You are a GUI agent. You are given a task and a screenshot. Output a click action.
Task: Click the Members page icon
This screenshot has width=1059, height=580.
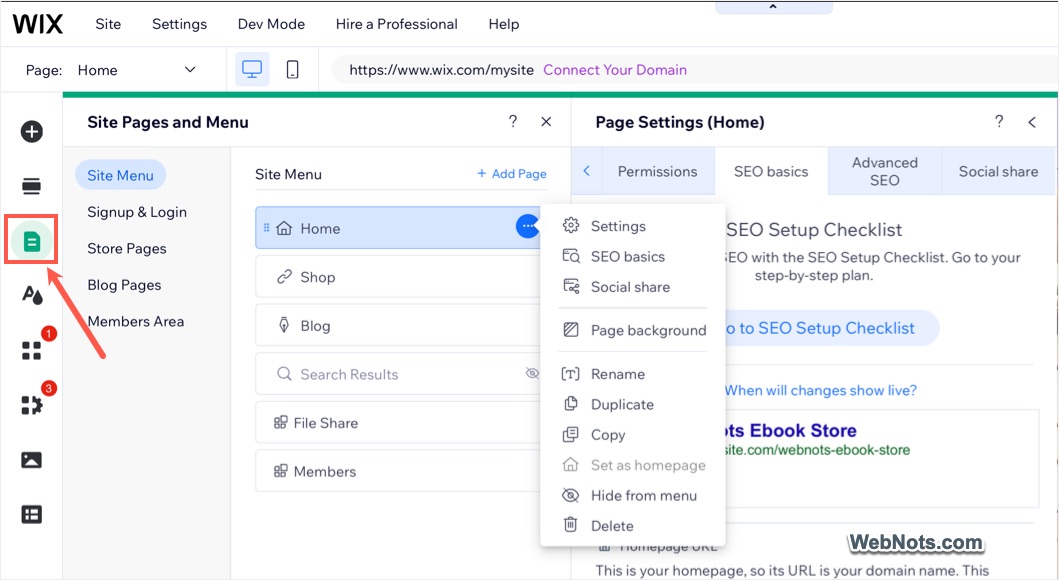(x=280, y=471)
